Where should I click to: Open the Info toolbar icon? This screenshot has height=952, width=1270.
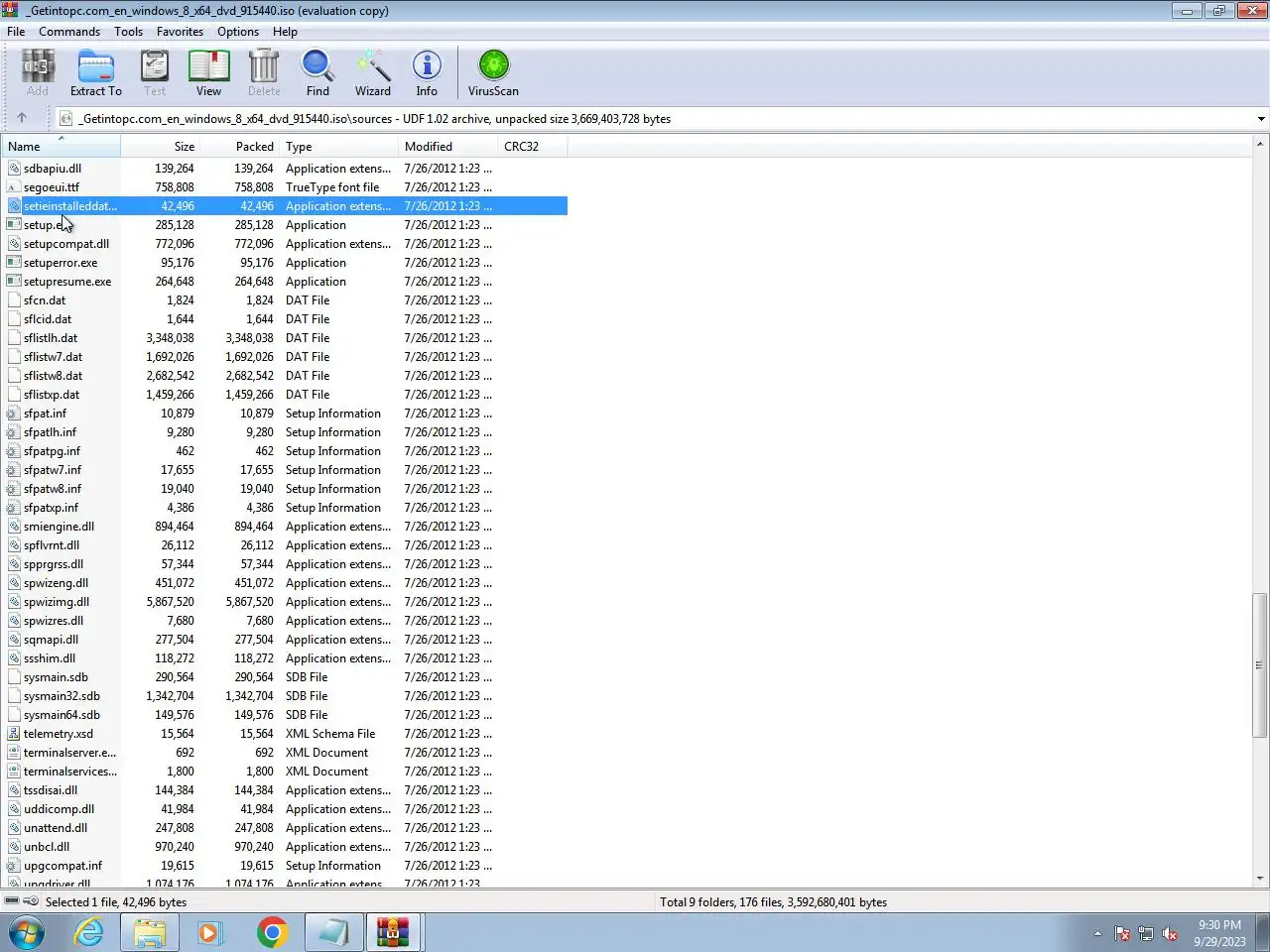[x=427, y=72]
